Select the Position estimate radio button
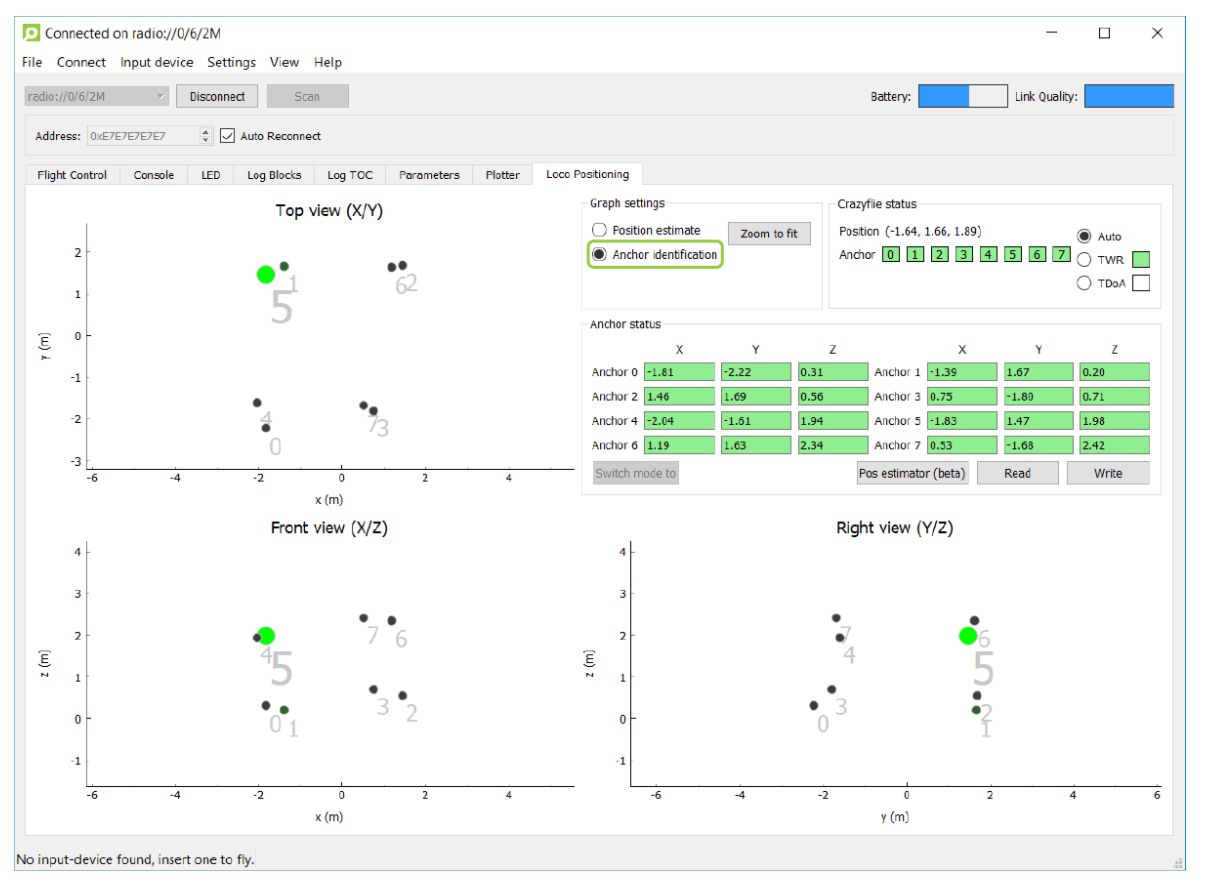Viewport: 1228px width, 892px height. [600, 230]
